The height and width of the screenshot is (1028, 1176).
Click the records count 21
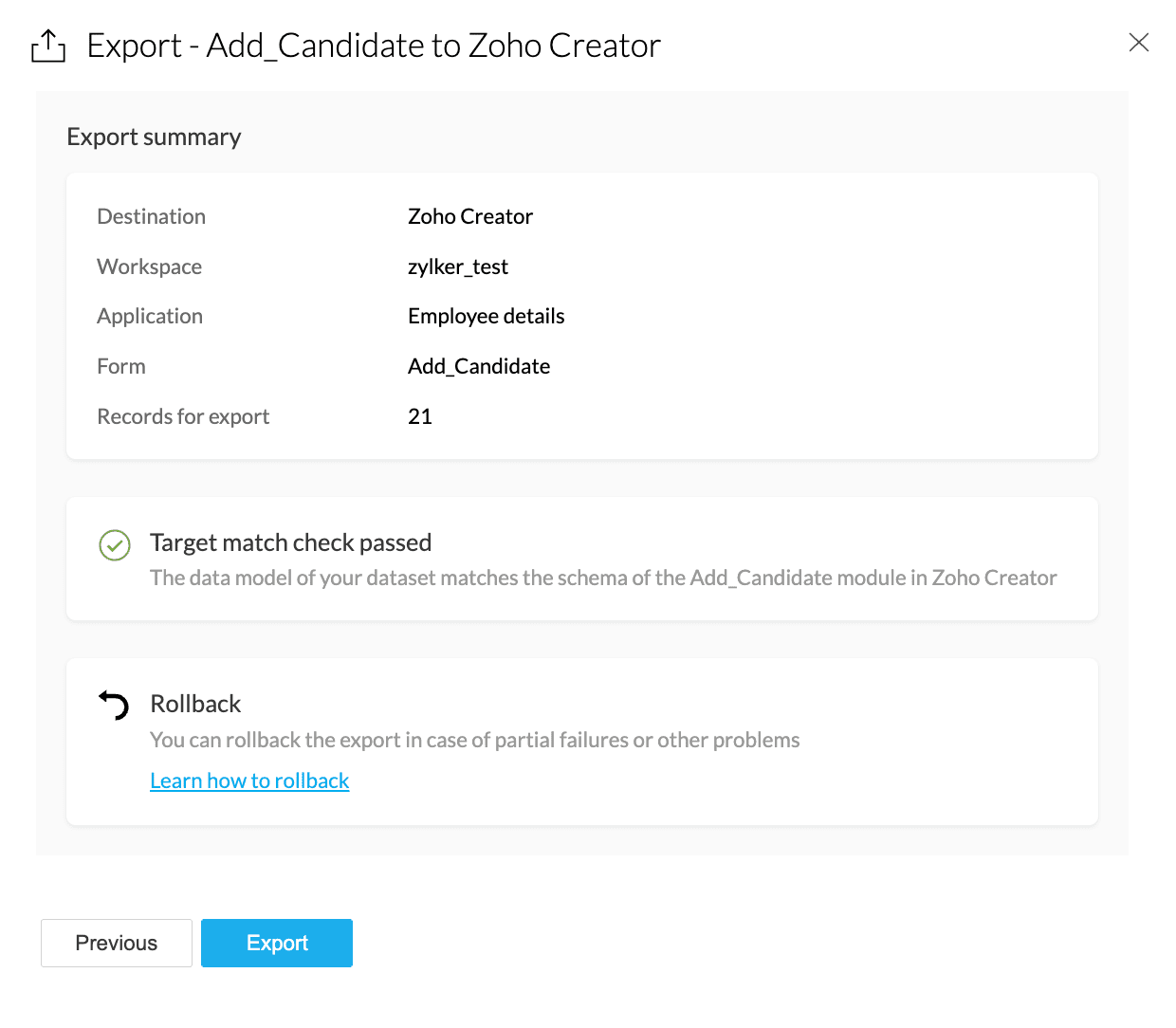pyautogui.click(x=420, y=416)
